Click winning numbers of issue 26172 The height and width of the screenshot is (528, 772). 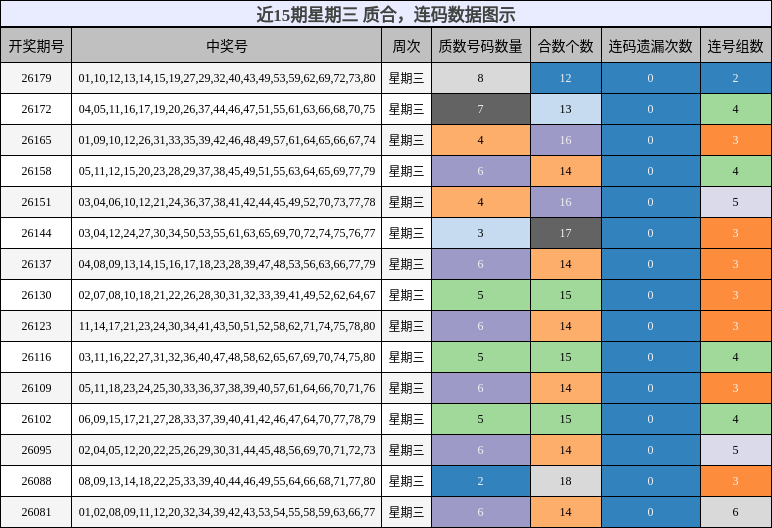pyautogui.click(x=226, y=109)
